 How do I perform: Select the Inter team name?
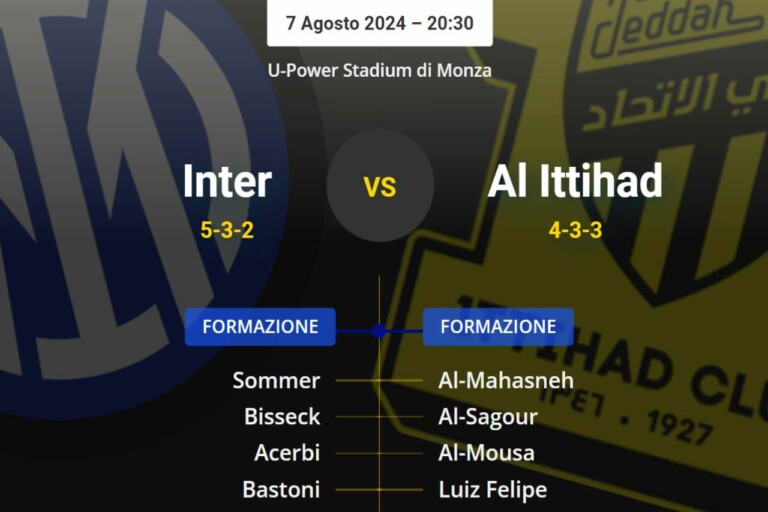[x=227, y=182]
